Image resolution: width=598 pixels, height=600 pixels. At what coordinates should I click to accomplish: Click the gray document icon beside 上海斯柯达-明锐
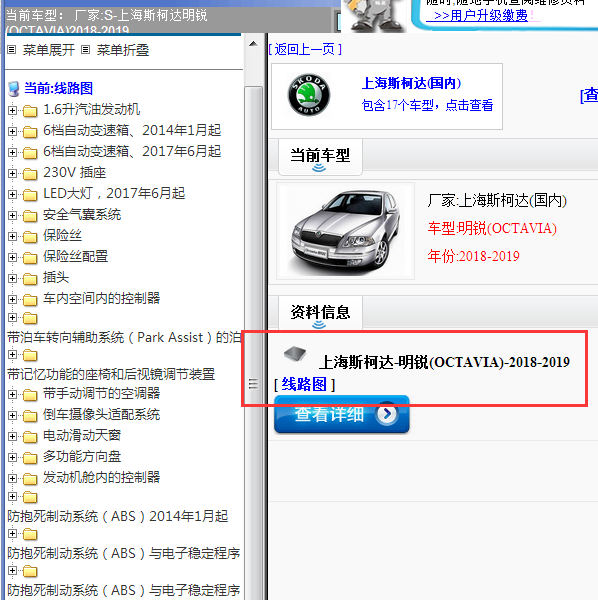(x=295, y=354)
